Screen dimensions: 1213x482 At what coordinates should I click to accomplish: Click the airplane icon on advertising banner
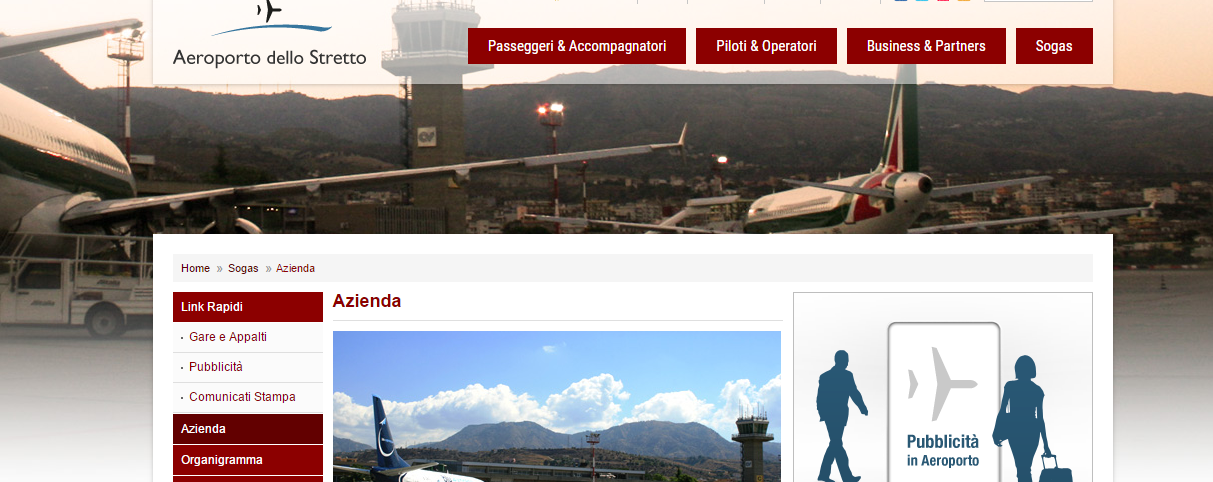pyautogui.click(x=941, y=384)
